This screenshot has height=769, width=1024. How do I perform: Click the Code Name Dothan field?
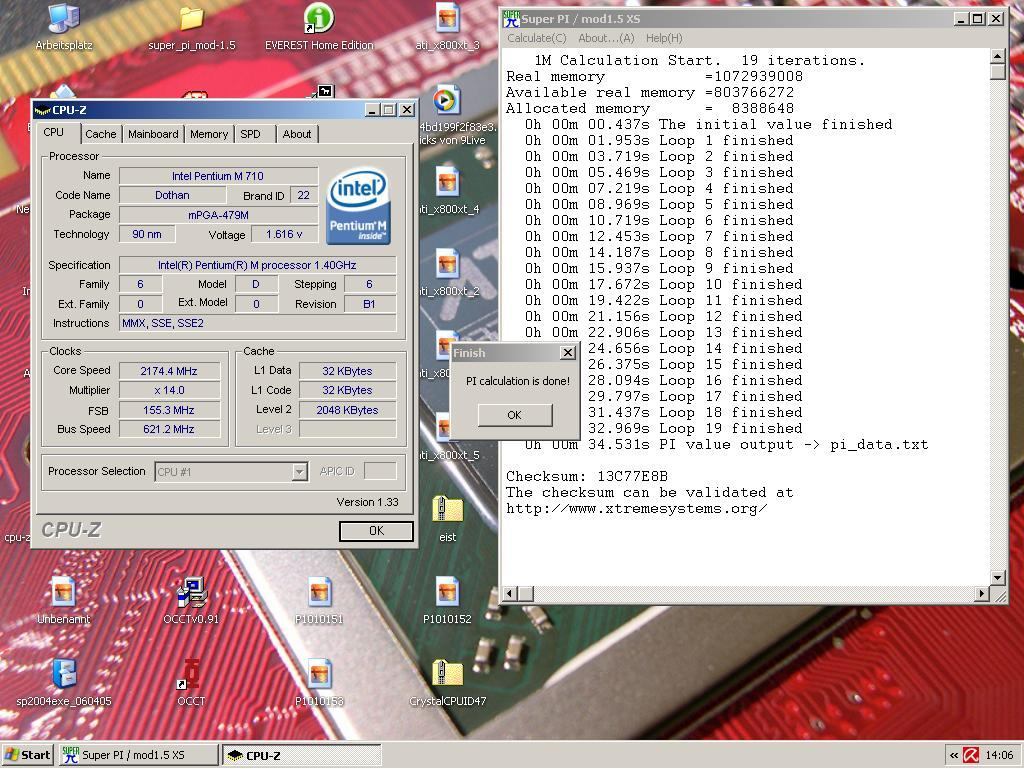(172, 195)
